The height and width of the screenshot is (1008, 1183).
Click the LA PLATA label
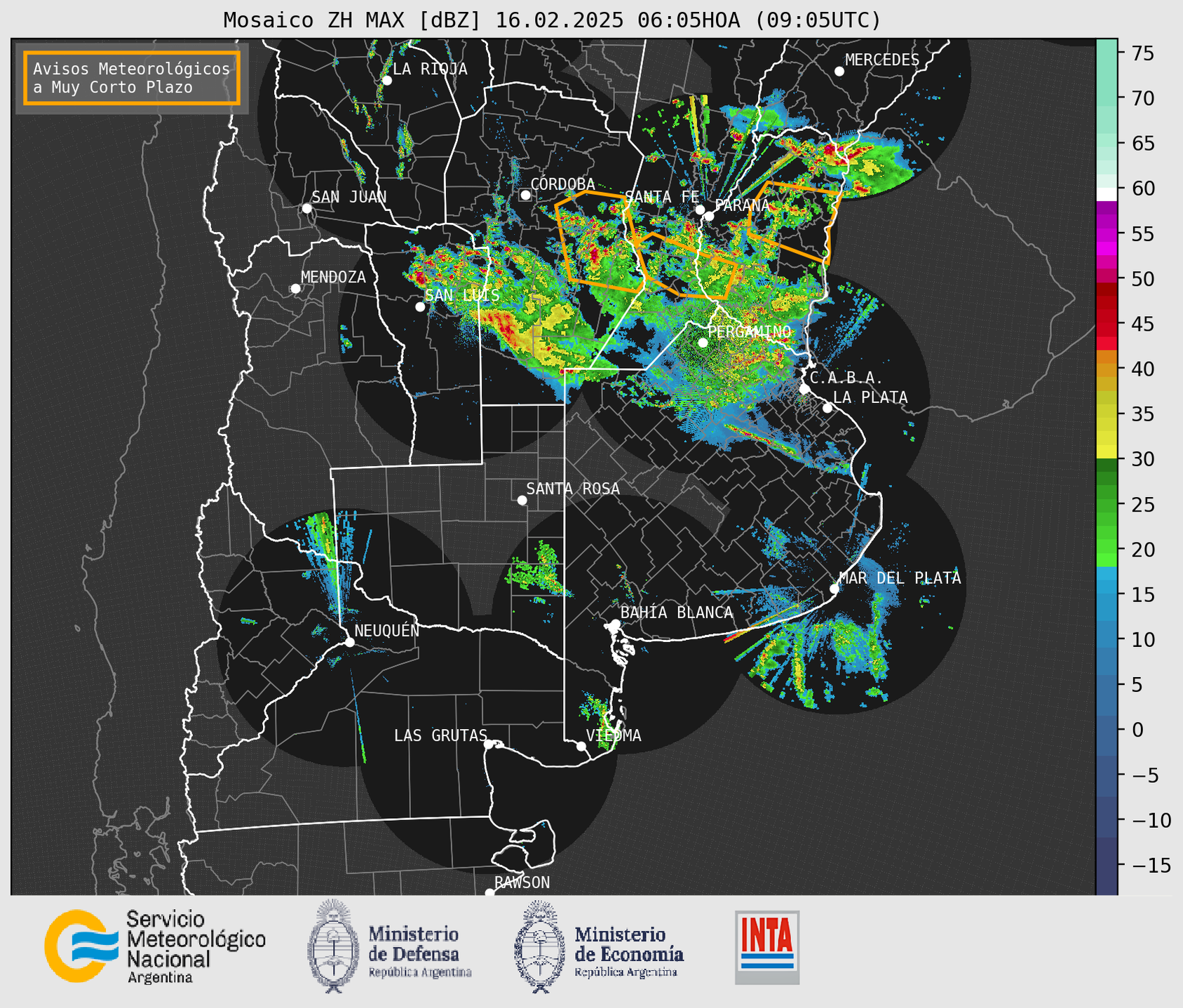870,397
